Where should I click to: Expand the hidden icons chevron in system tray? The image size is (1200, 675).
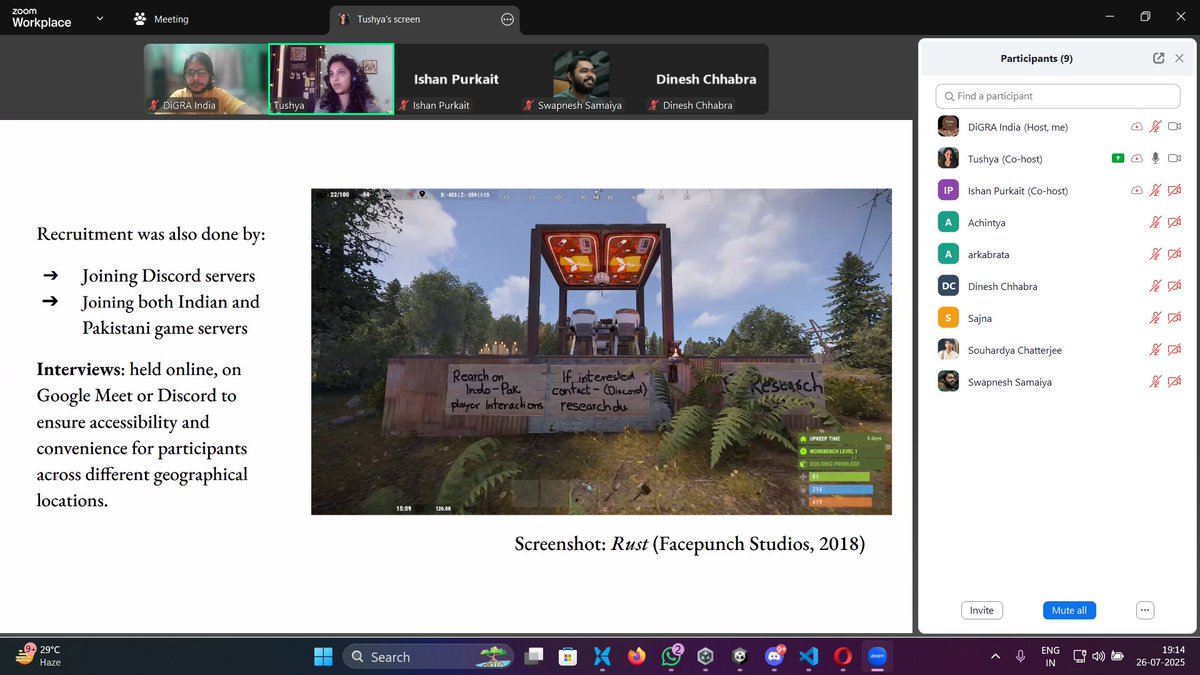point(995,656)
